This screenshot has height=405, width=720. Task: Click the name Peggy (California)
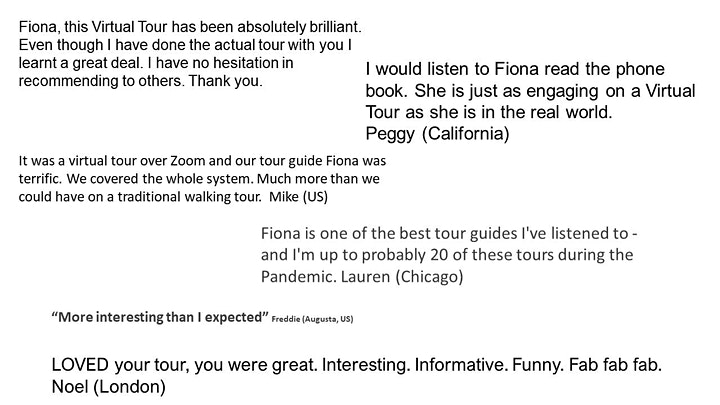437,134
